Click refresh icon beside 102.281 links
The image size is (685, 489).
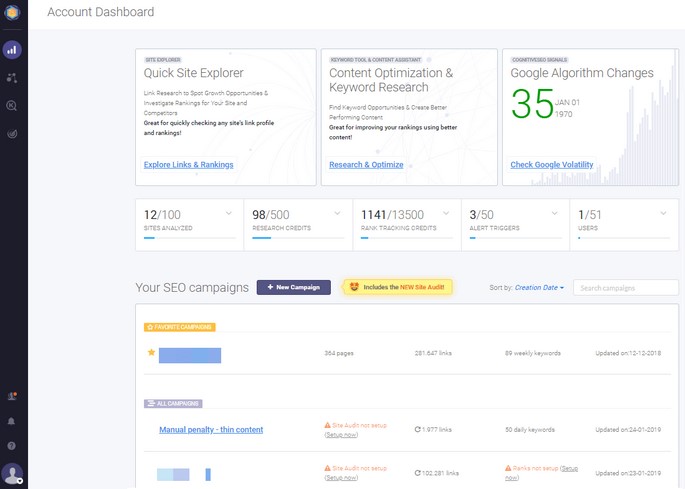[418, 473]
